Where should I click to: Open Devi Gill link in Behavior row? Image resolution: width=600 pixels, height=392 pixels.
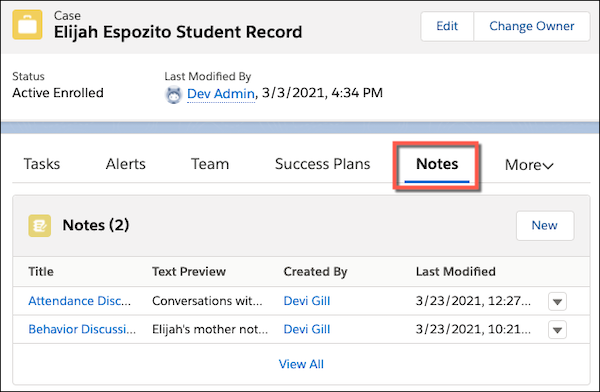point(307,329)
